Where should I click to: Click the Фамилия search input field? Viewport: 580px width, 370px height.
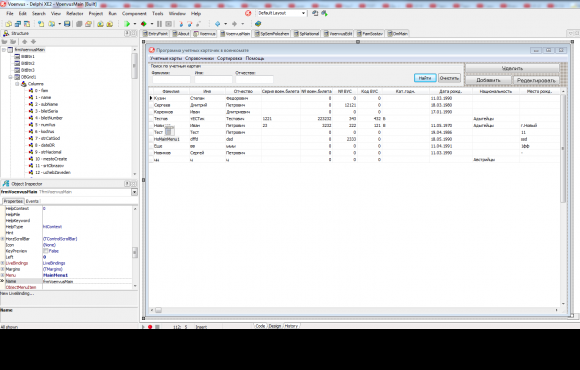coord(171,79)
